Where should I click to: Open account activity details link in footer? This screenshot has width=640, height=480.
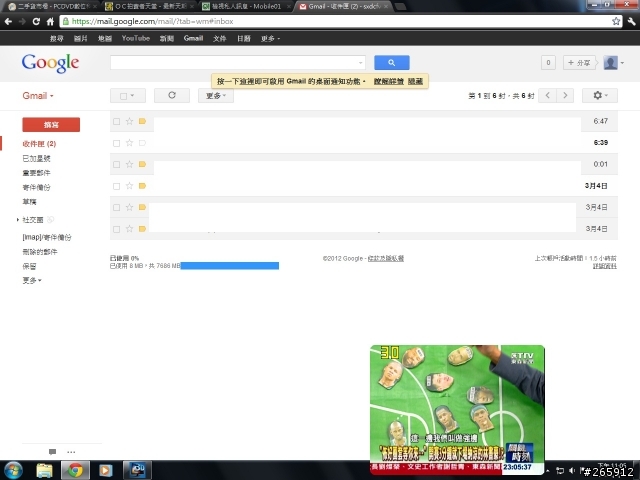pyautogui.click(x=604, y=266)
